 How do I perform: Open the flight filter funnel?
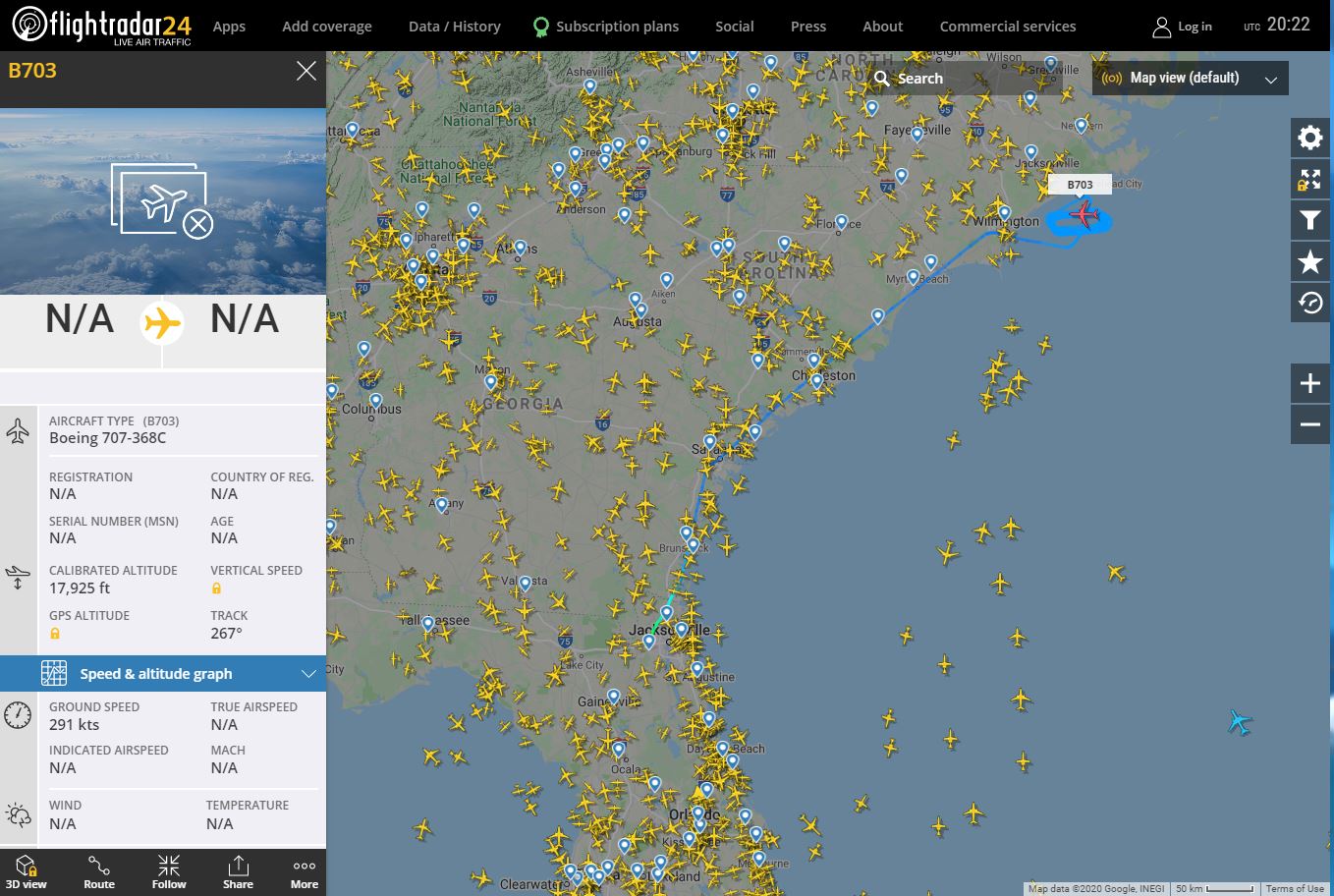[1309, 221]
